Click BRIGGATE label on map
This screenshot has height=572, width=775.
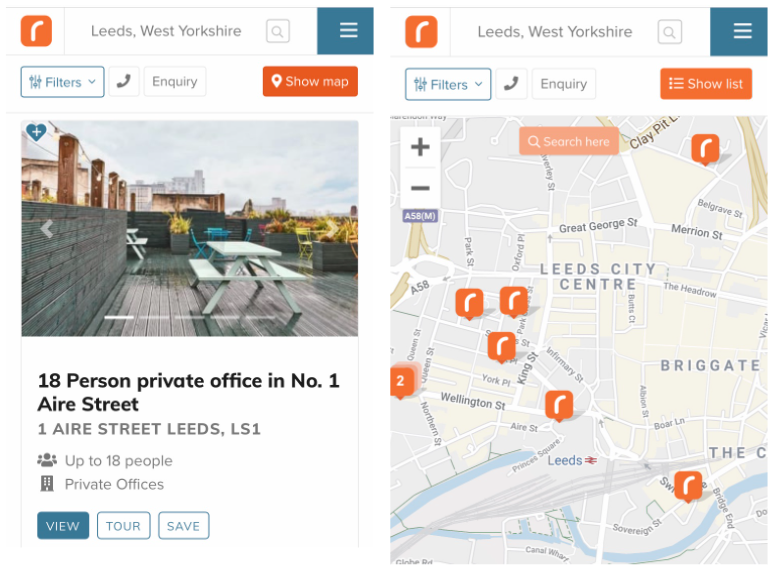pos(710,365)
